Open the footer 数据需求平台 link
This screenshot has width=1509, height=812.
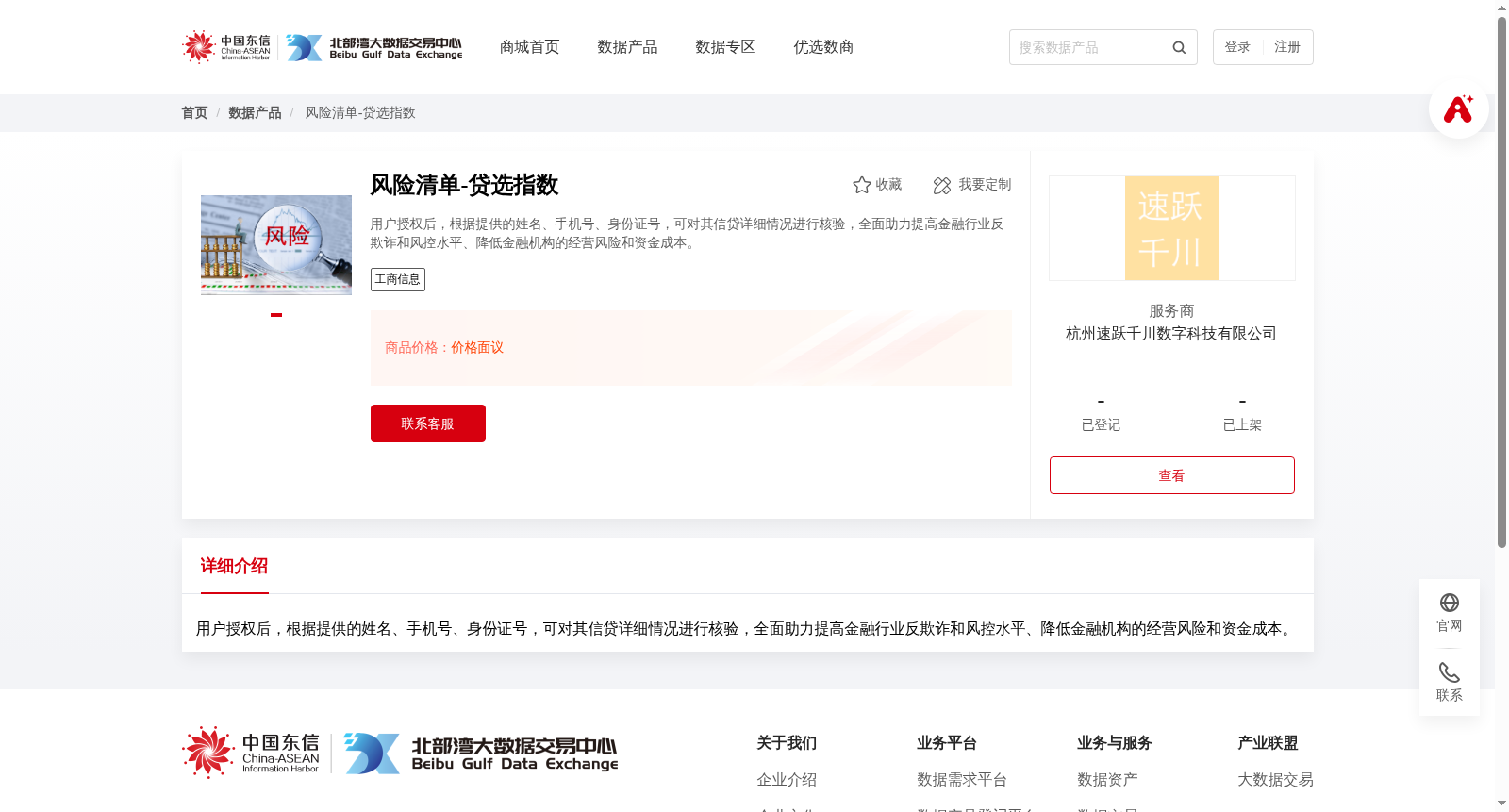[x=962, y=780]
